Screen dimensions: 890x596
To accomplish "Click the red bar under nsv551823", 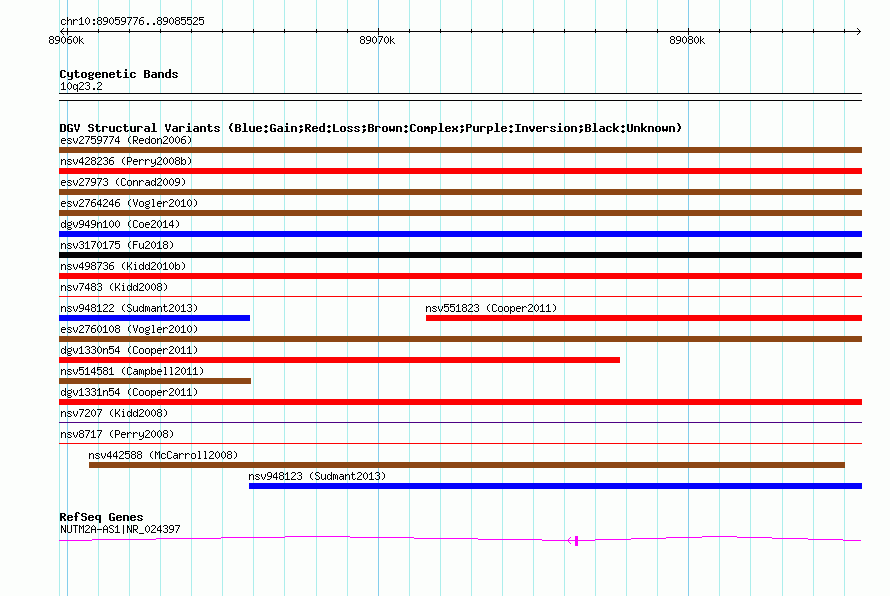I will tap(644, 318).
